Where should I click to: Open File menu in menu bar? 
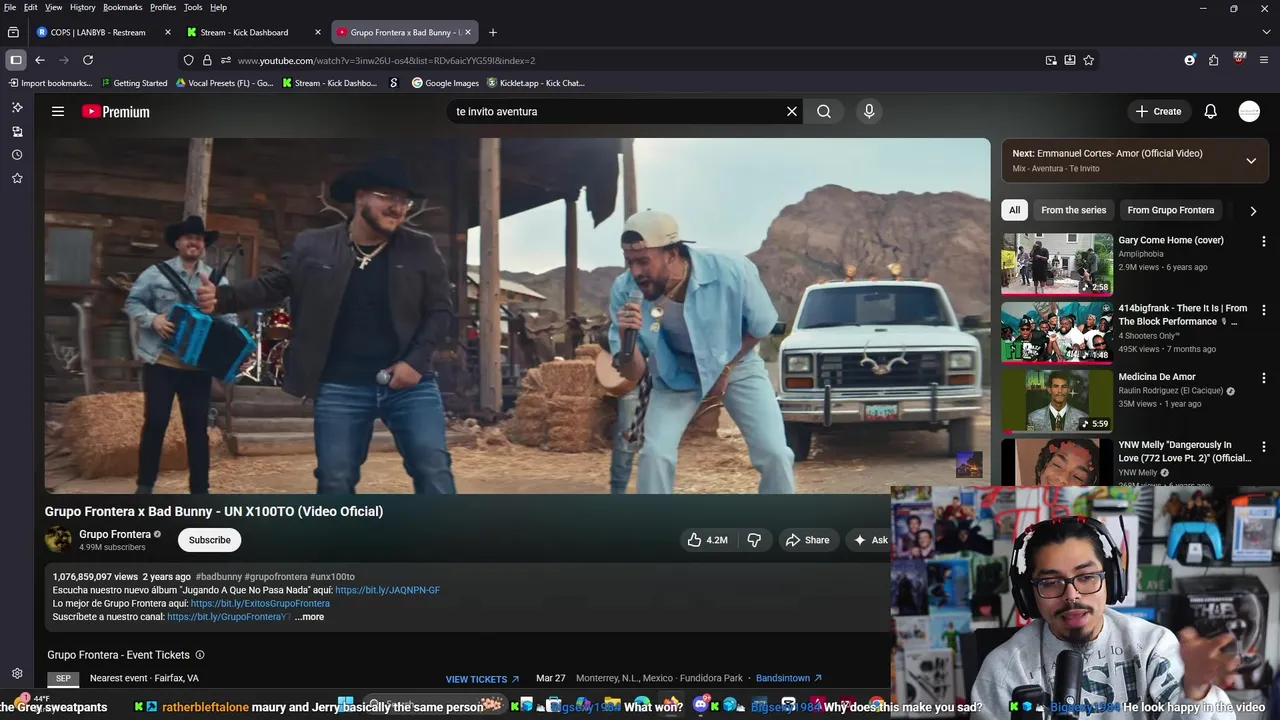(9, 7)
